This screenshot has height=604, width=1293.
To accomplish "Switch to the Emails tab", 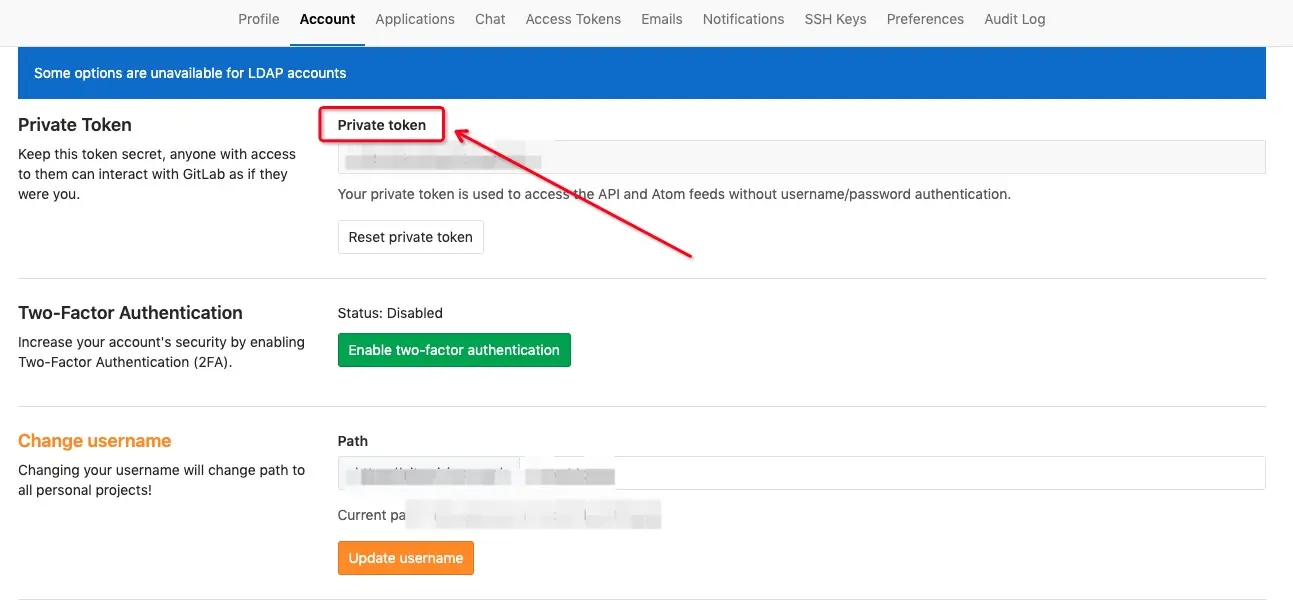I will click(x=662, y=19).
